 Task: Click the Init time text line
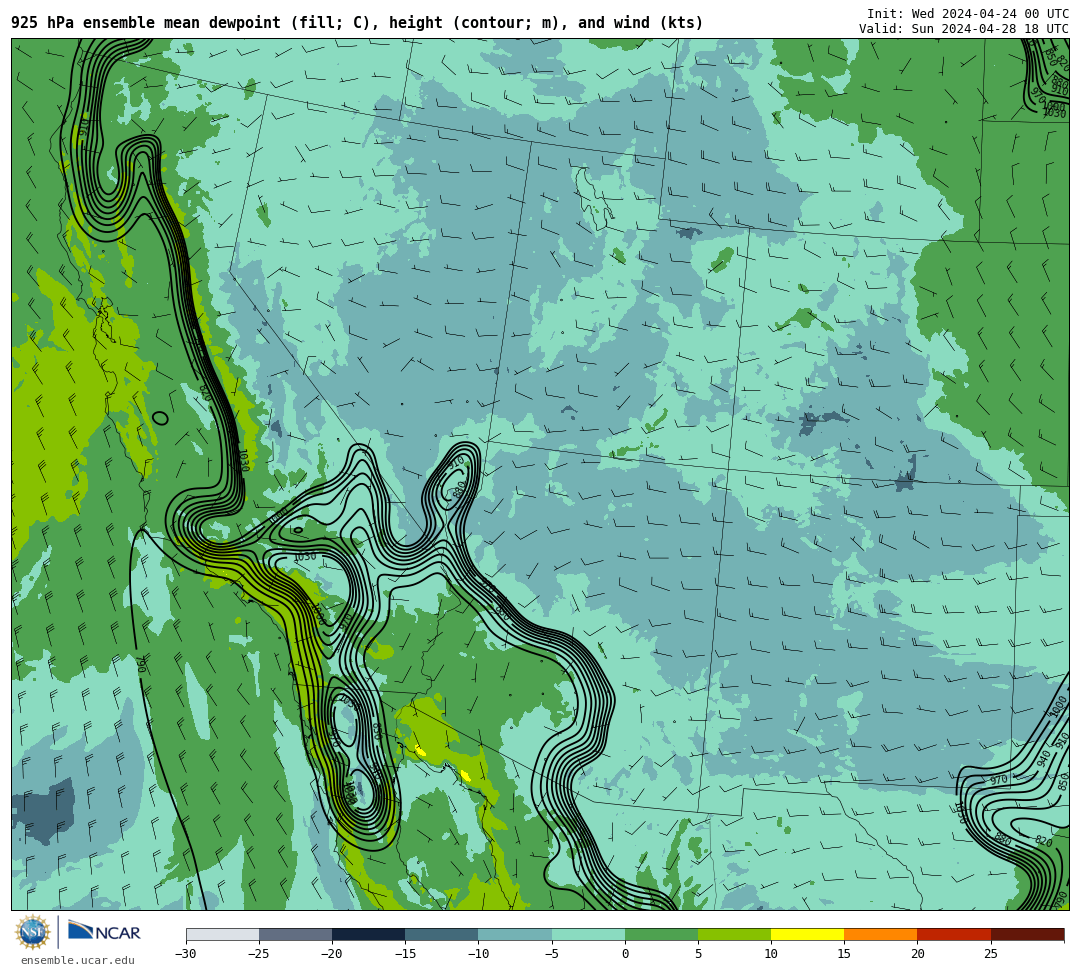(968, 14)
